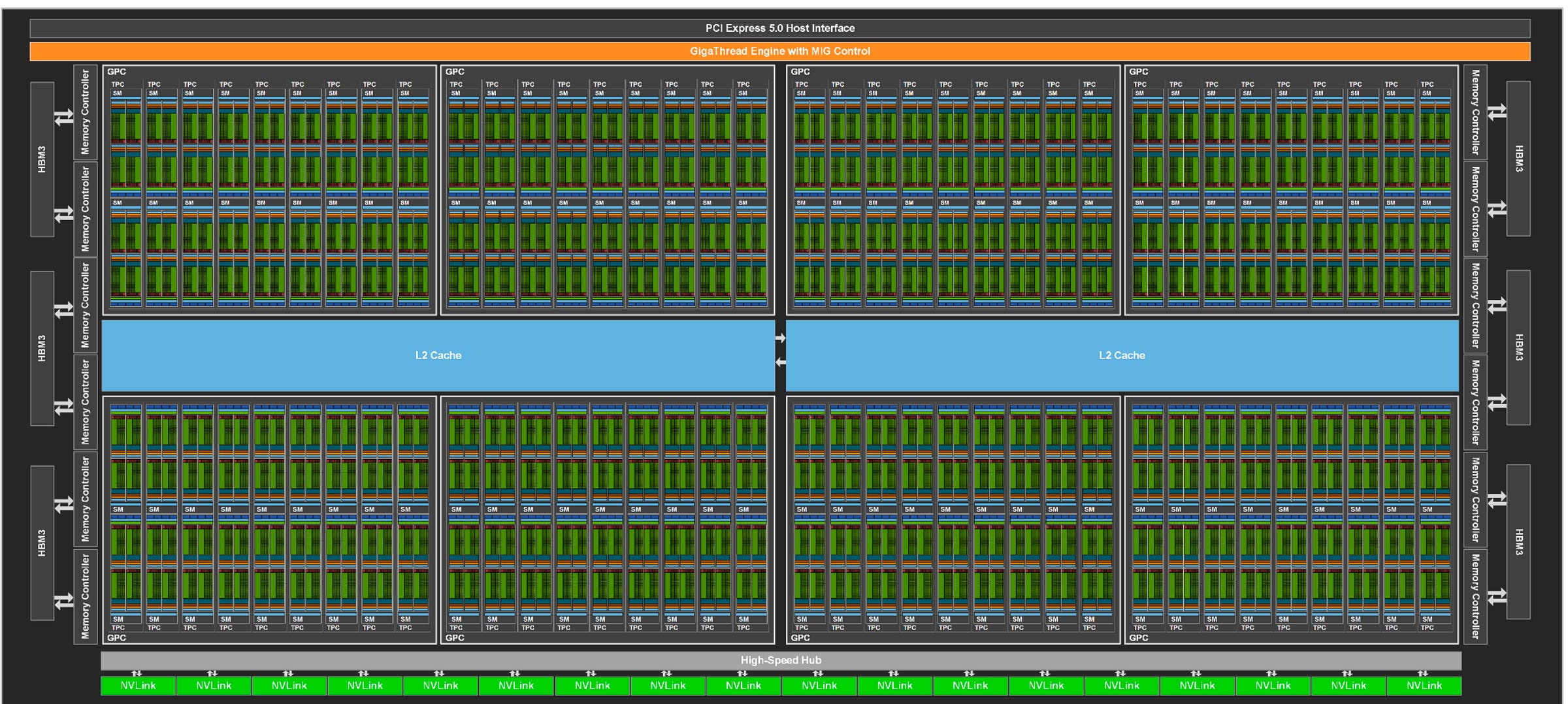Screen dimensions: 1568x704
Task: Select the GigaThread Engine with MIG Control bar
Action: (x=780, y=51)
